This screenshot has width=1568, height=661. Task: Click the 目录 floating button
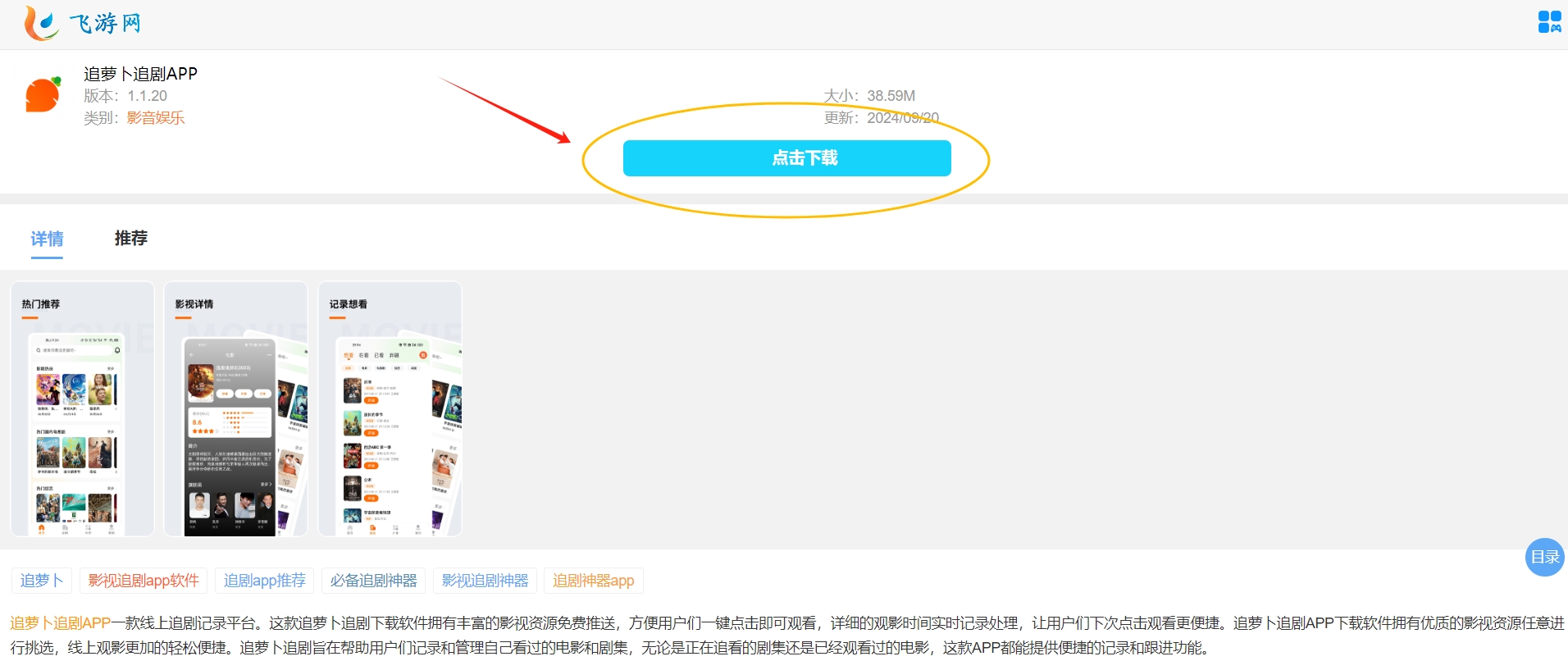pyautogui.click(x=1545, y=558)
